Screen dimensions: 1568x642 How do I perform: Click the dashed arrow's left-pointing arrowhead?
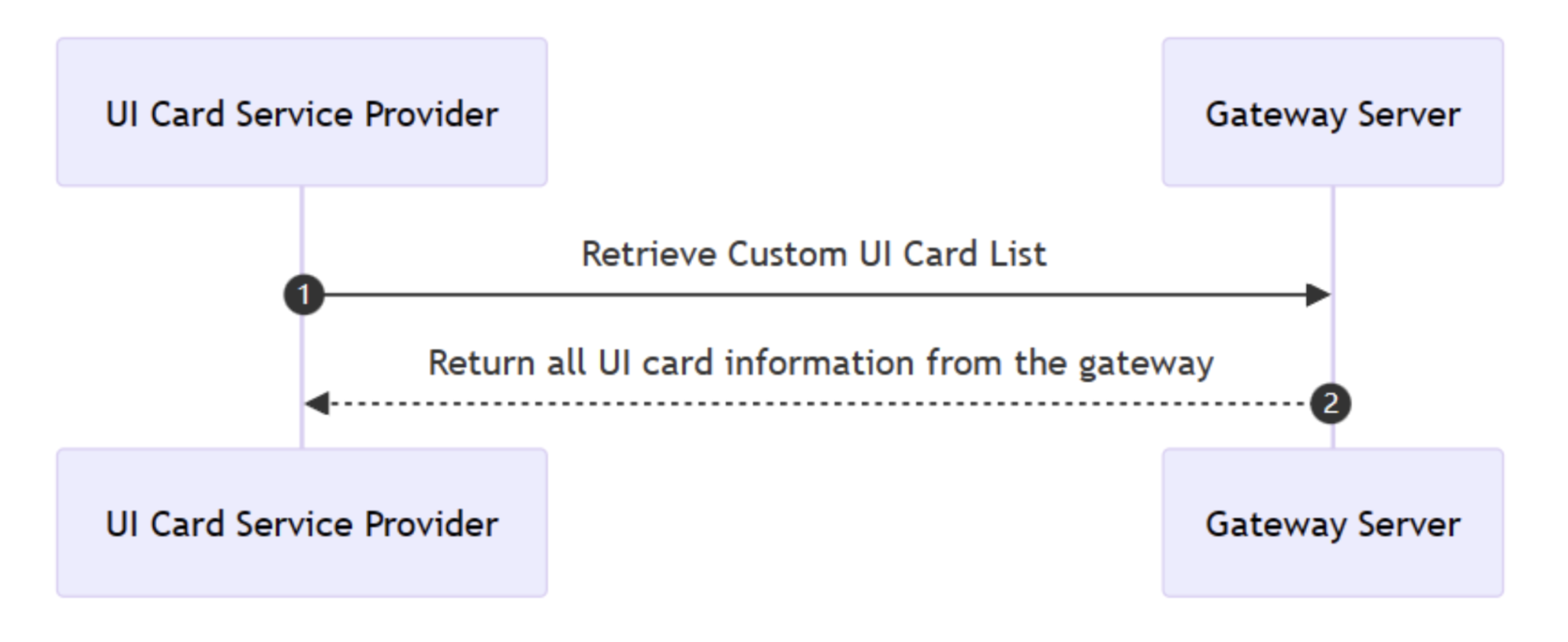tap(317, 404)
